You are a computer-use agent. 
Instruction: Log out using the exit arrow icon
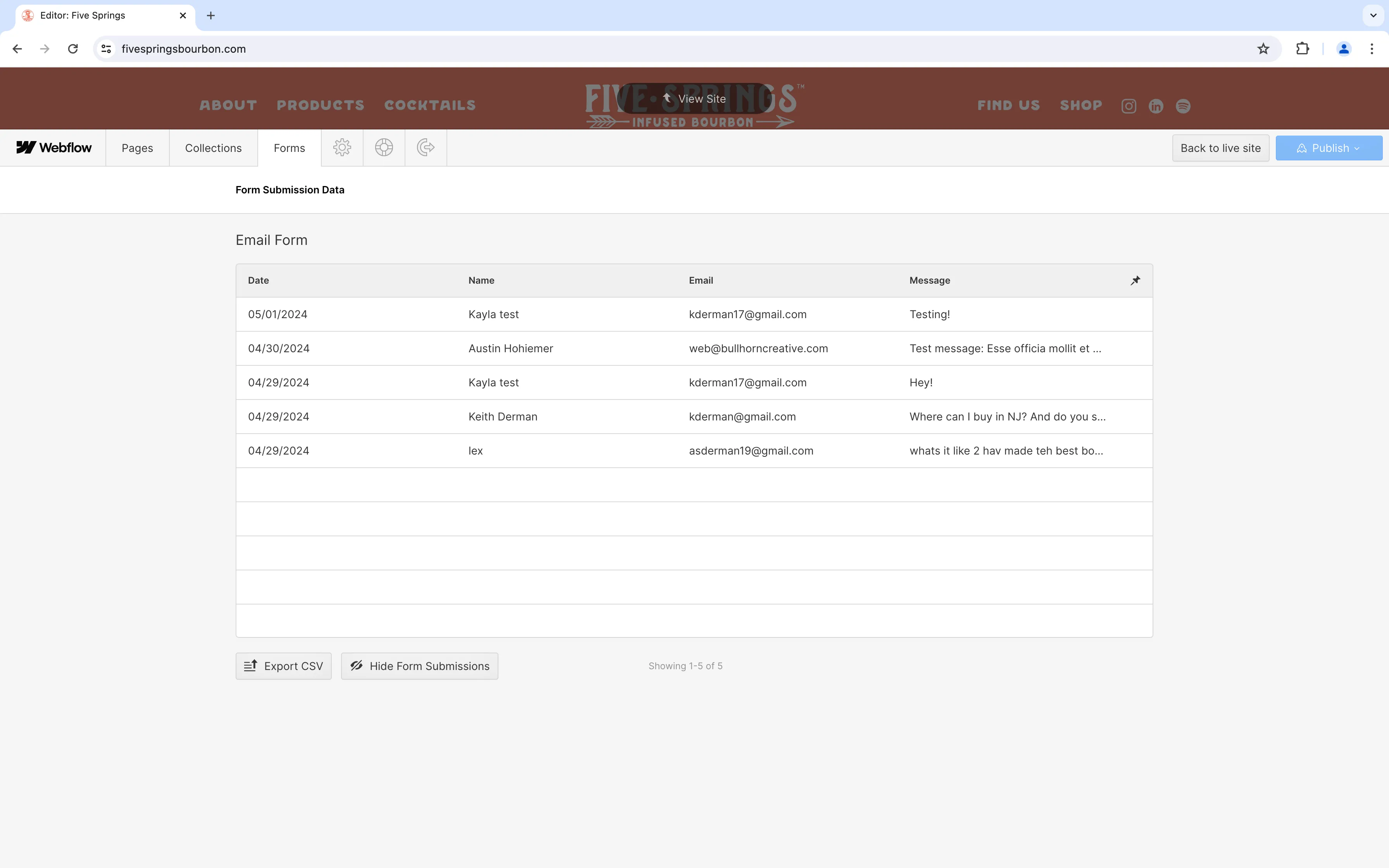tap(426, 148)
